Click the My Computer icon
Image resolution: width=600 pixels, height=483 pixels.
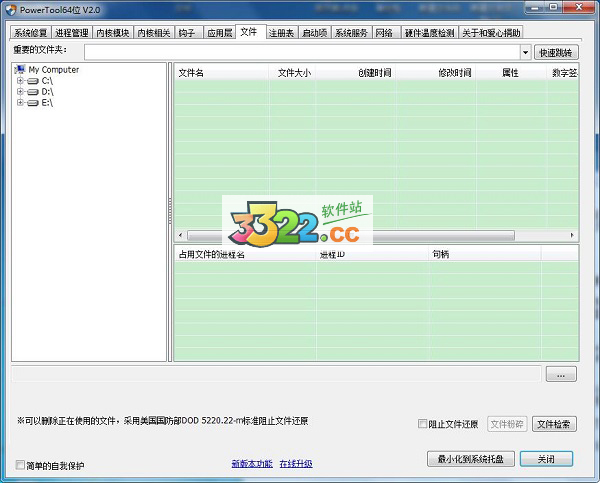(20, 69)
